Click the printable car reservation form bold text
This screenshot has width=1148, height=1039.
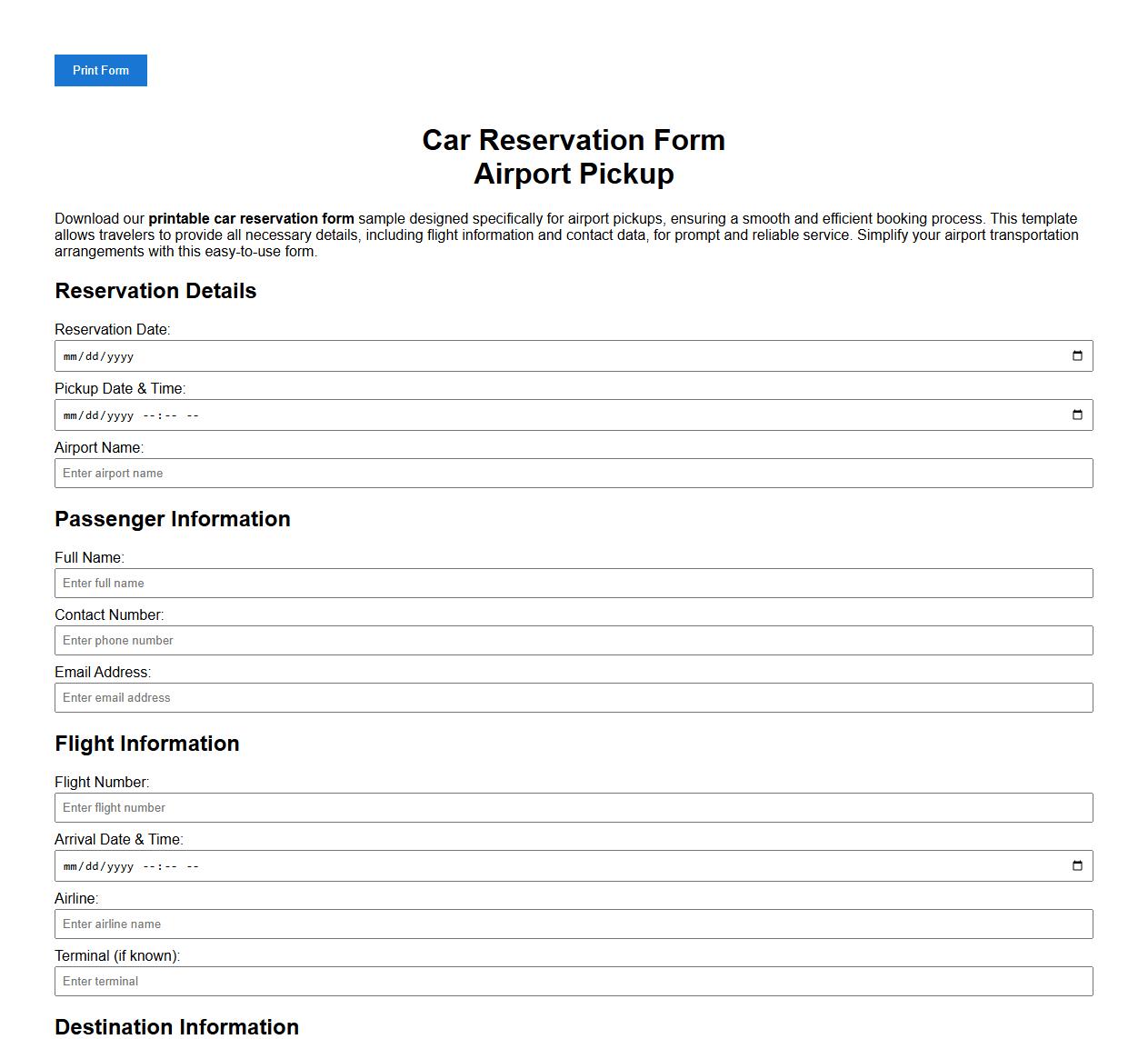(x=251, y=218)
